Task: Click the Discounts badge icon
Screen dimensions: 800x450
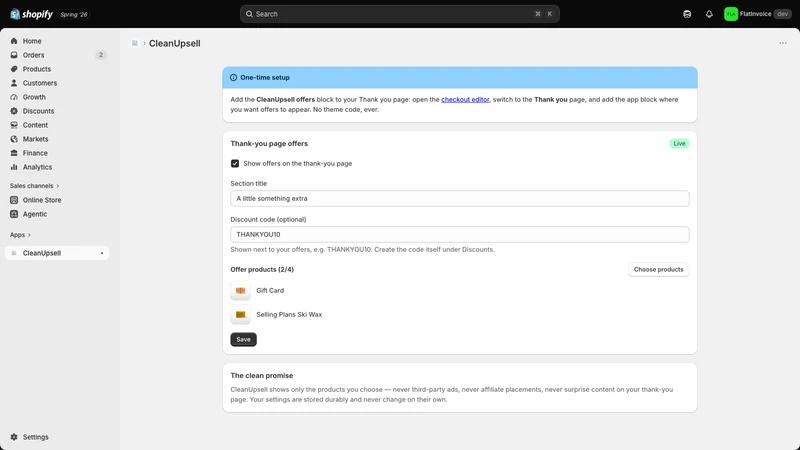Action: click(14, 111)
